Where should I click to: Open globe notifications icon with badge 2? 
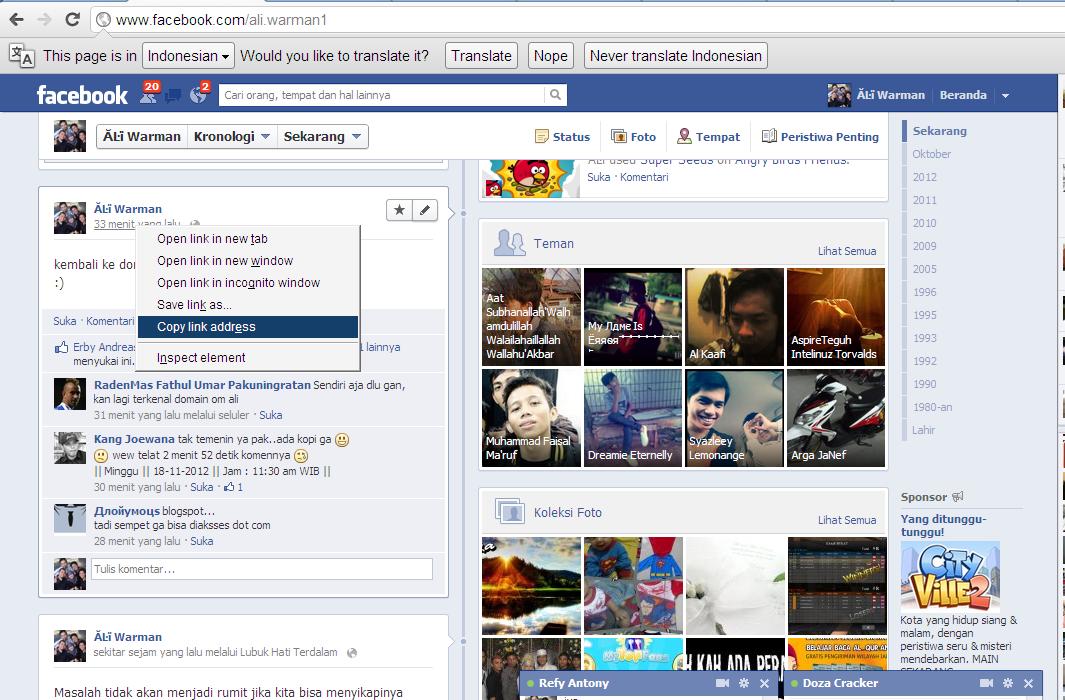[x=199, y=94]
